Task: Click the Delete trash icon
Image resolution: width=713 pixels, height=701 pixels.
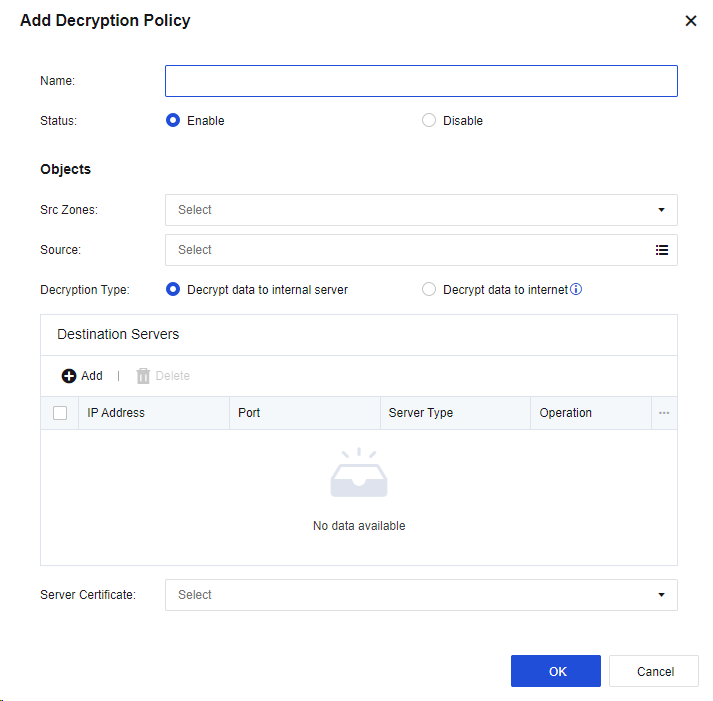Action: coord(143,376)
